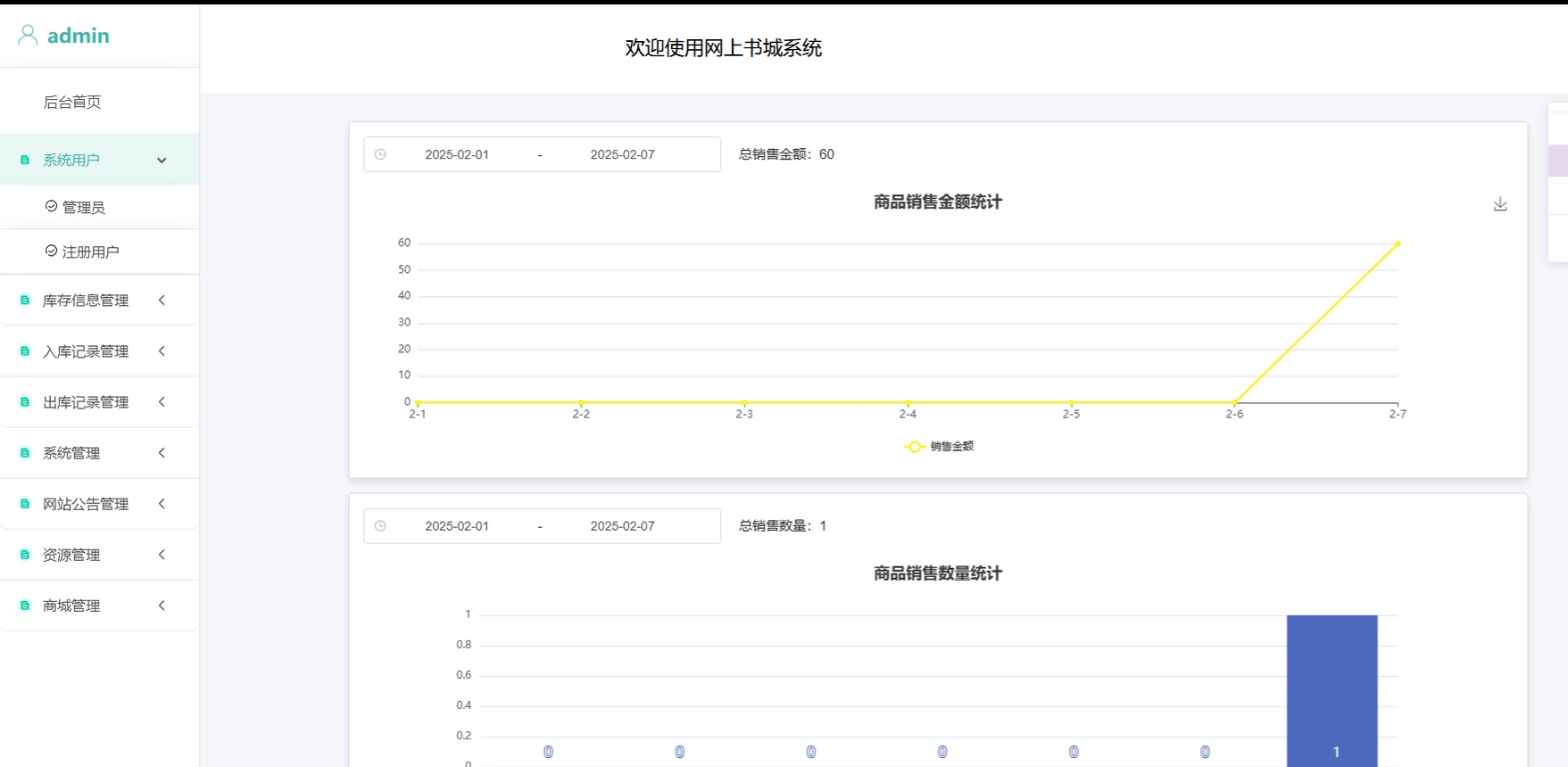
Task: Click the clock icon in second date range
Action: (x=380, y=526)
